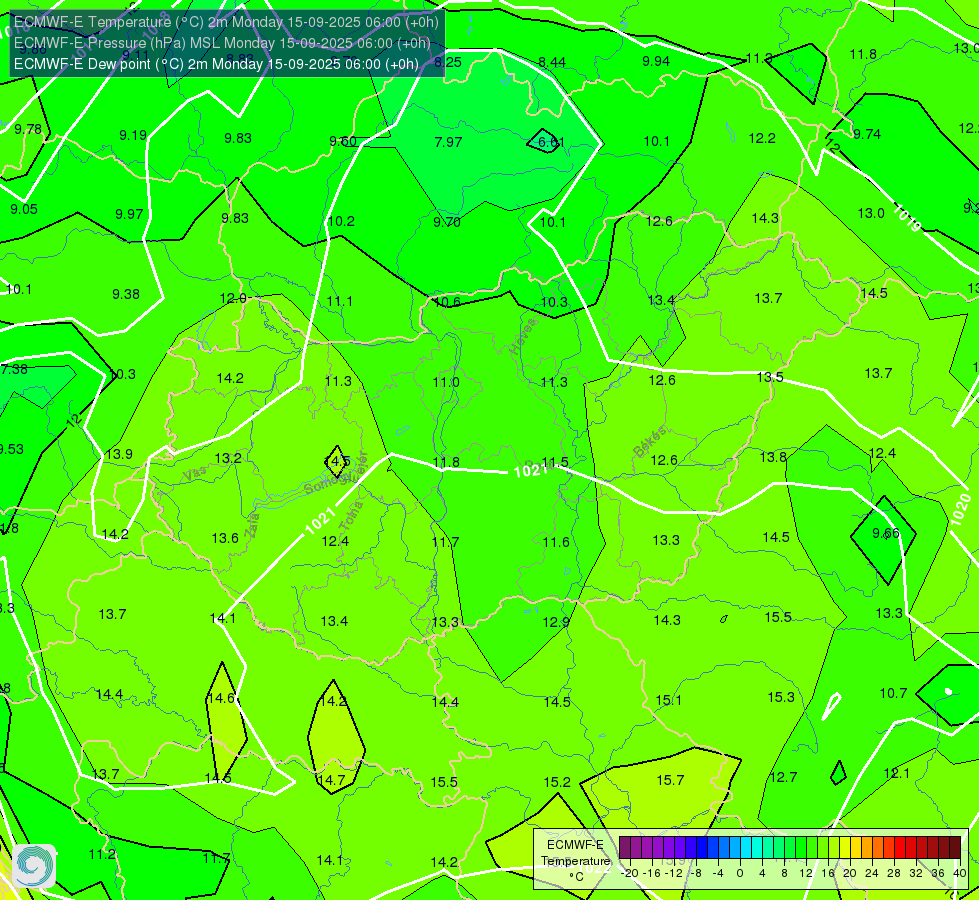979x900 pixels.
Task: Click the 9.38 temperature value
Action: pos(125,294)
